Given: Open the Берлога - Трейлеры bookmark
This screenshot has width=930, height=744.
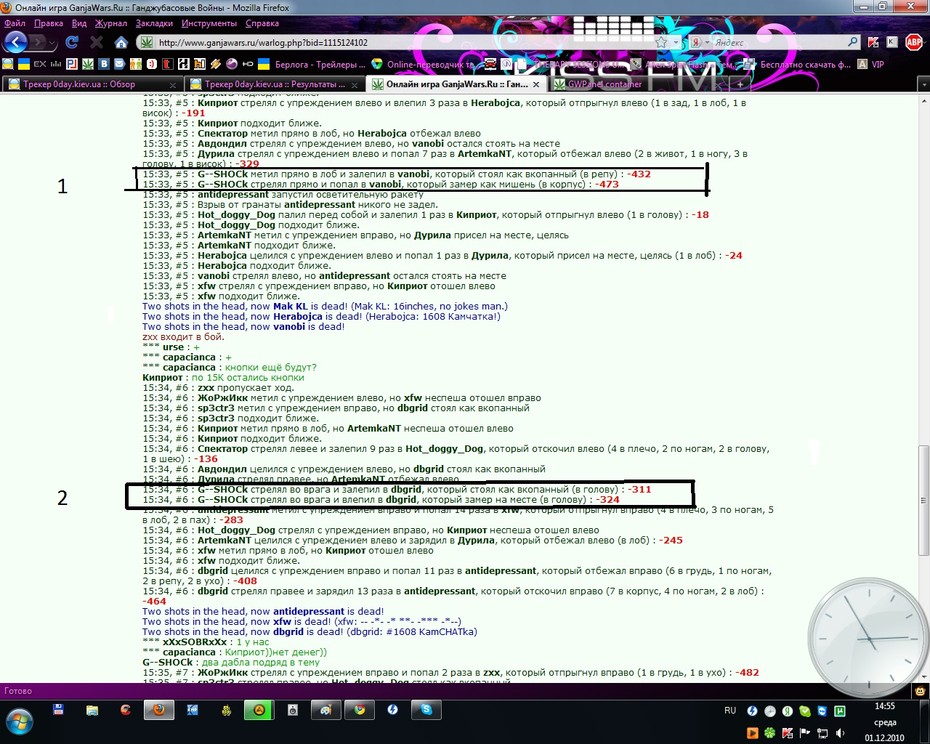Looking at the screenshot, I should tap(310, 64).
